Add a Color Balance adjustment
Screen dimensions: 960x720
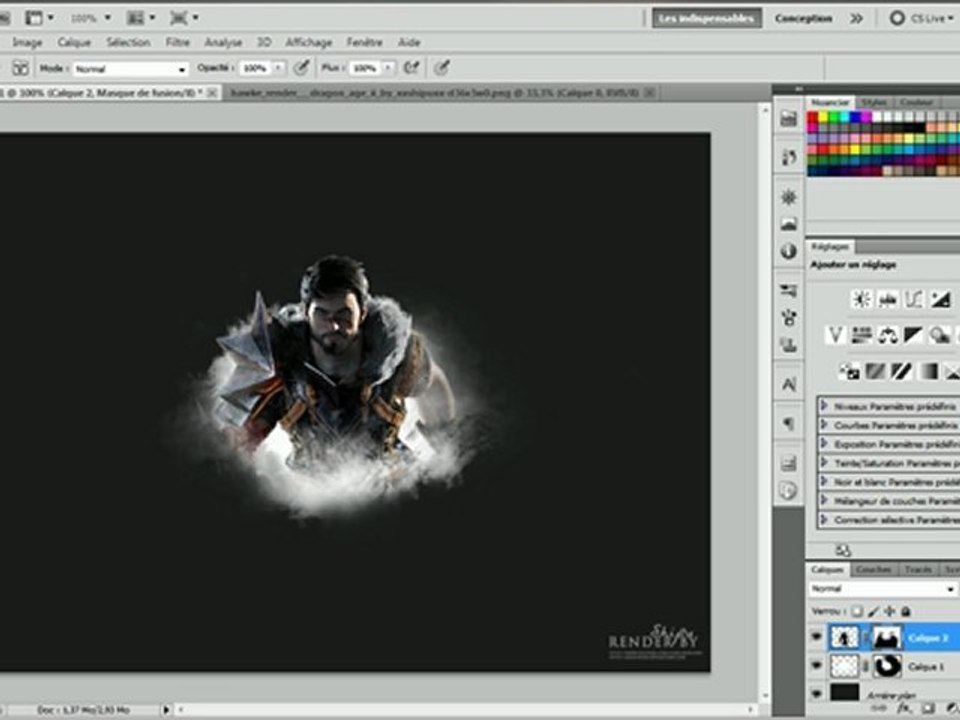(x=888, y=335)
